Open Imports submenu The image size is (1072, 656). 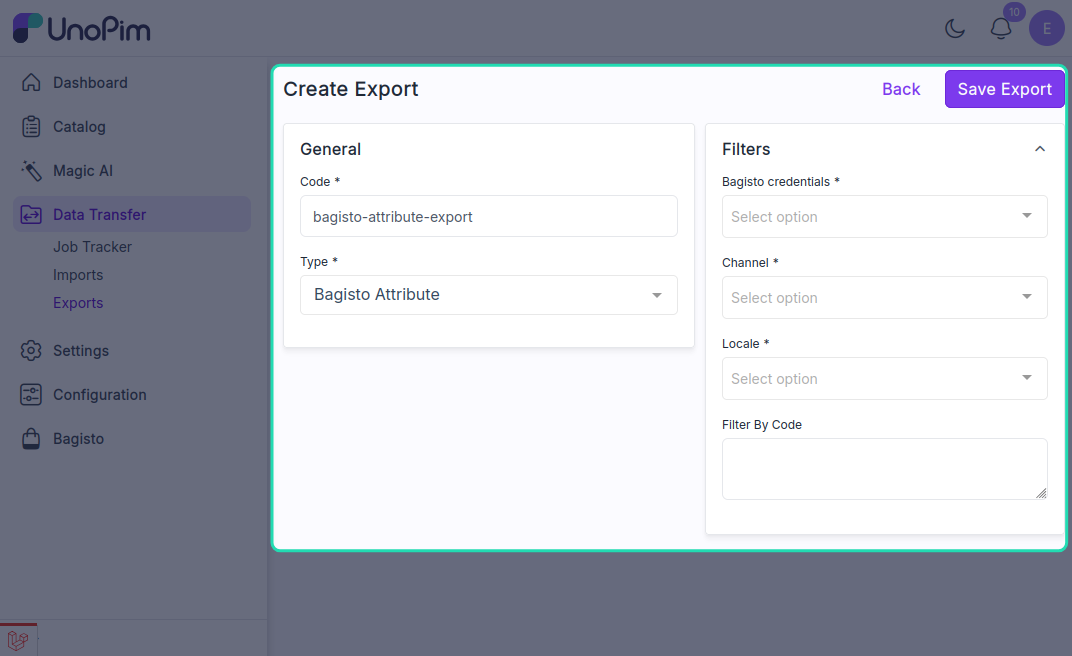[78, 275]
